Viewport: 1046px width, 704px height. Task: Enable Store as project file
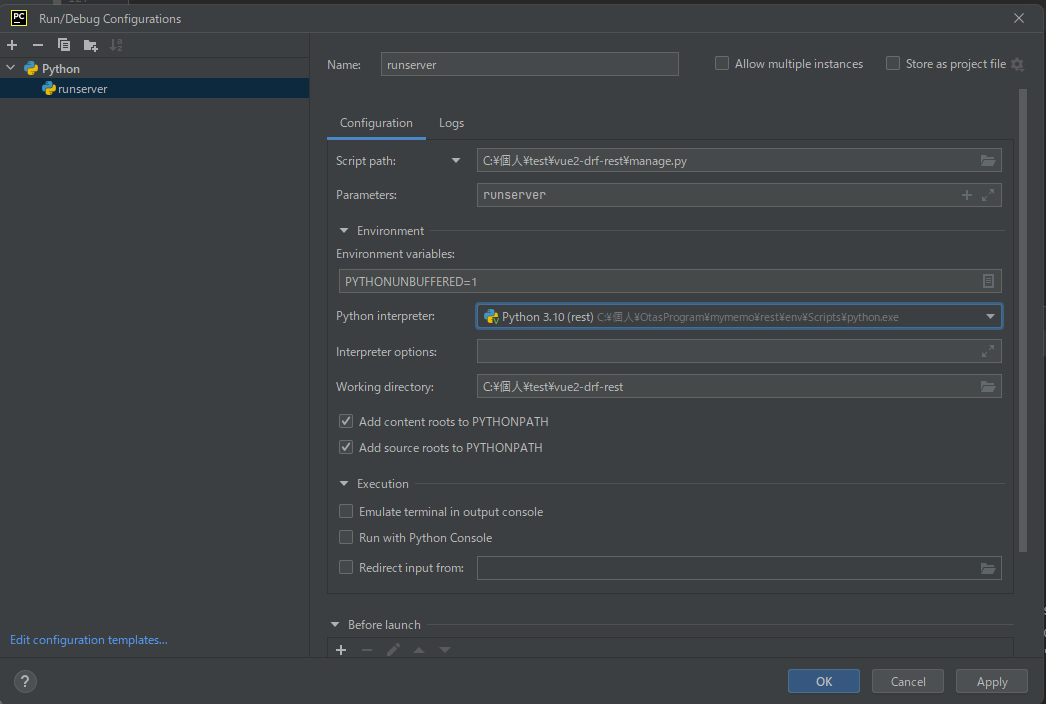[893, 63]
